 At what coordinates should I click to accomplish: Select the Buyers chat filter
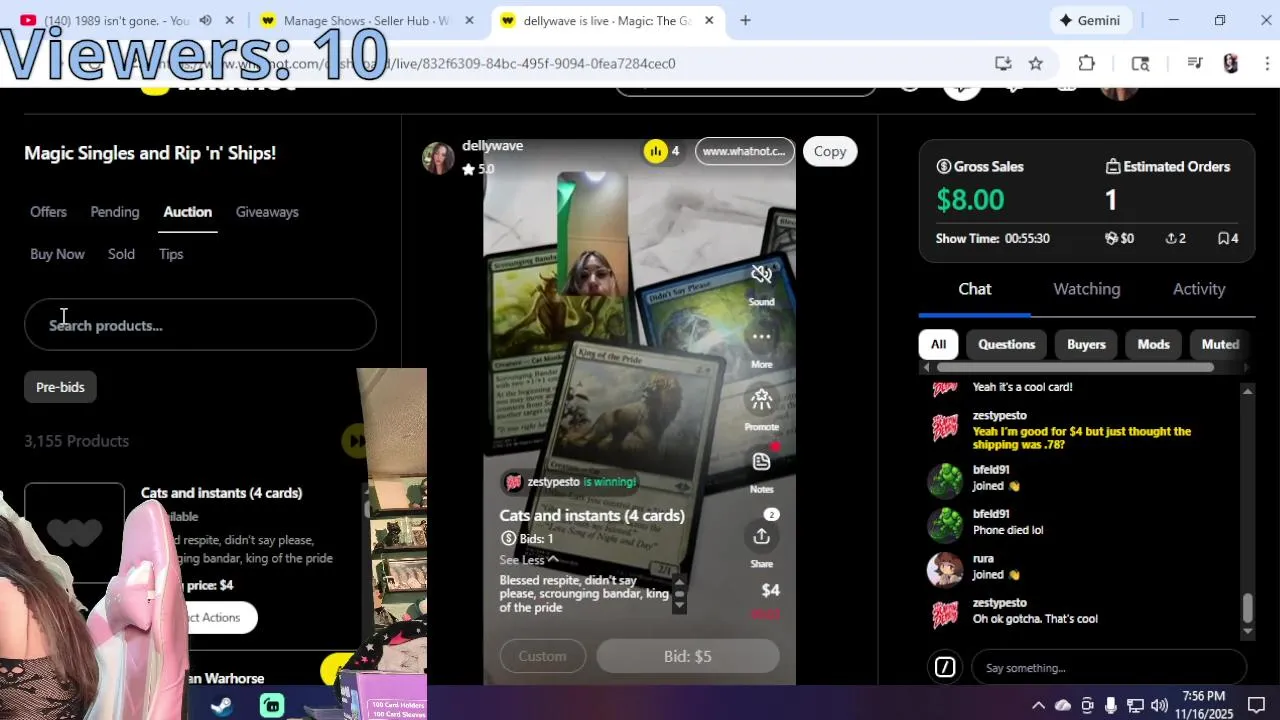(1086, 344)
